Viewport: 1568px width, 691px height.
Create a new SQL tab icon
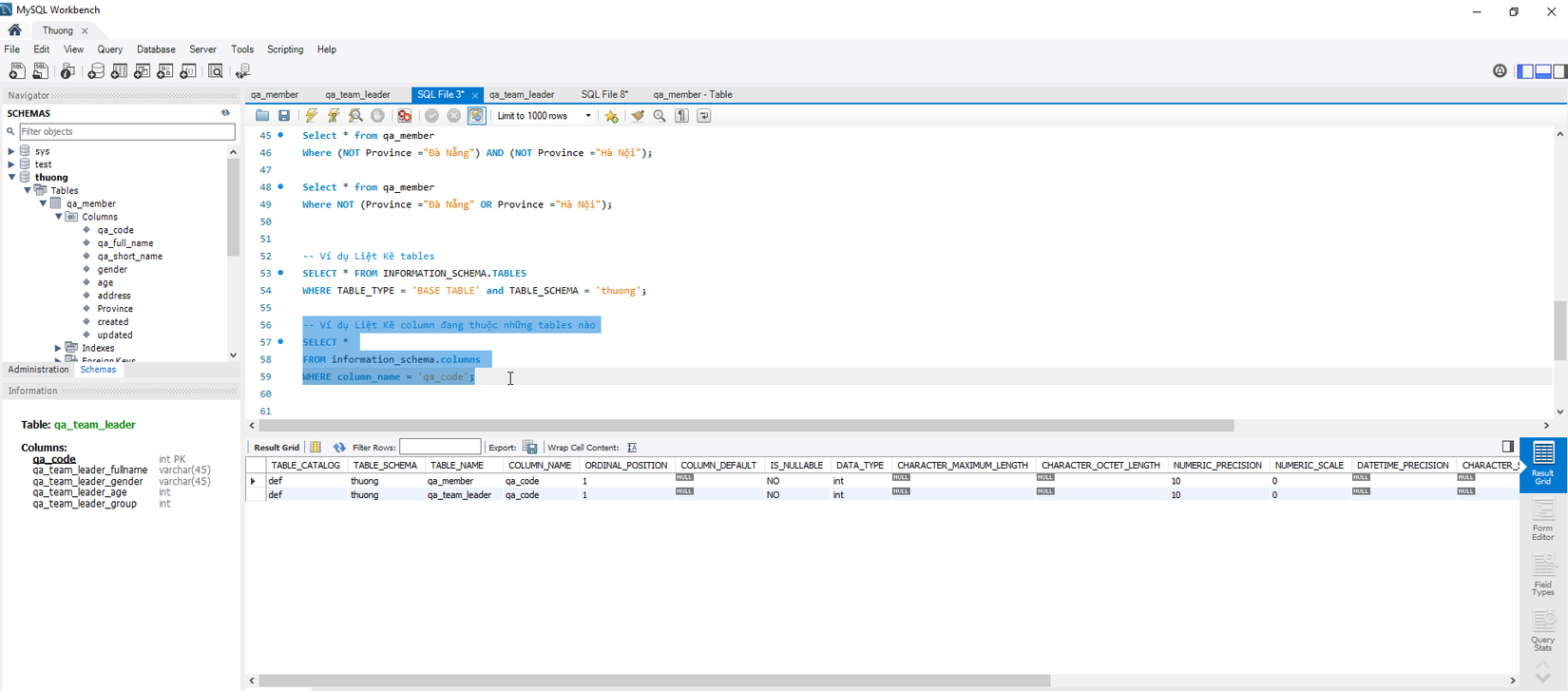(17, 71)
